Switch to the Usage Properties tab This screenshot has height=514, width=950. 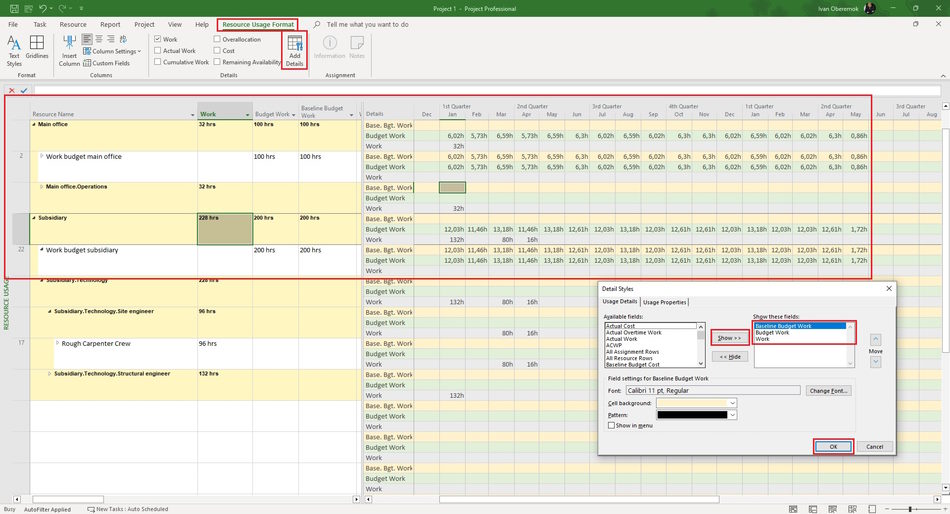pos(665,302)
